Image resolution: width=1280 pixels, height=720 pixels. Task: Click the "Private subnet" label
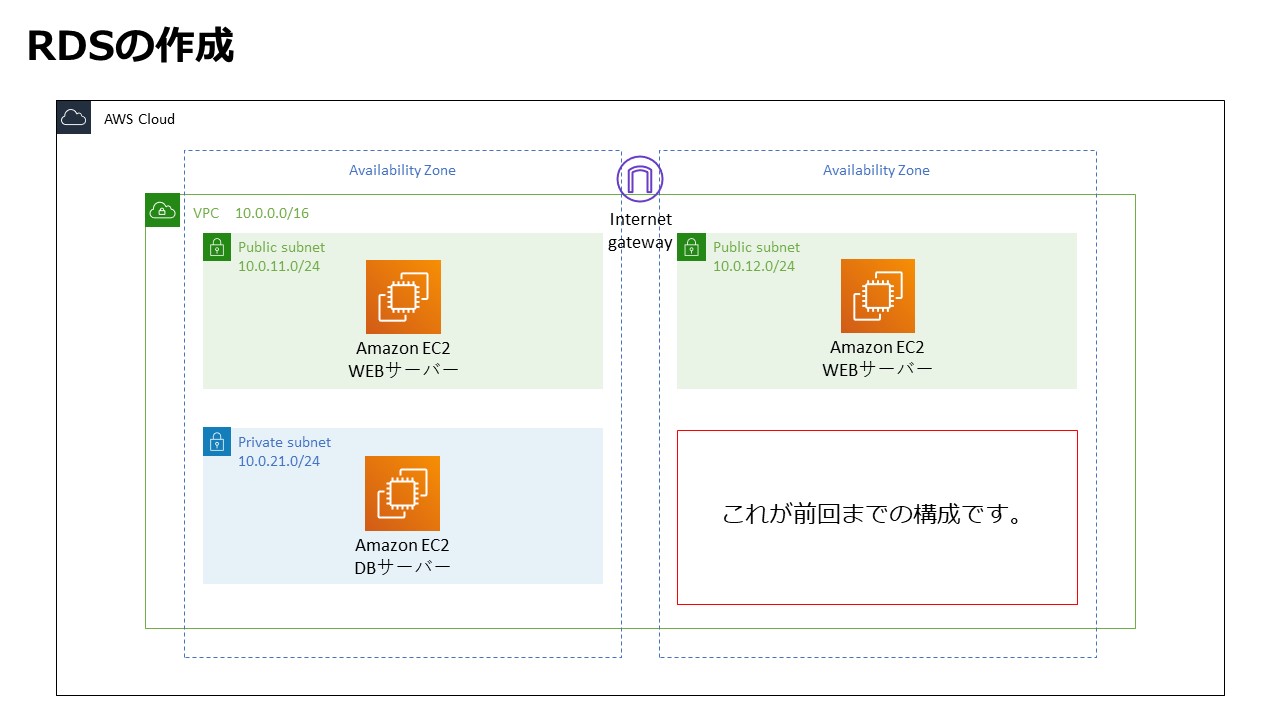click(x=284, y=442)
